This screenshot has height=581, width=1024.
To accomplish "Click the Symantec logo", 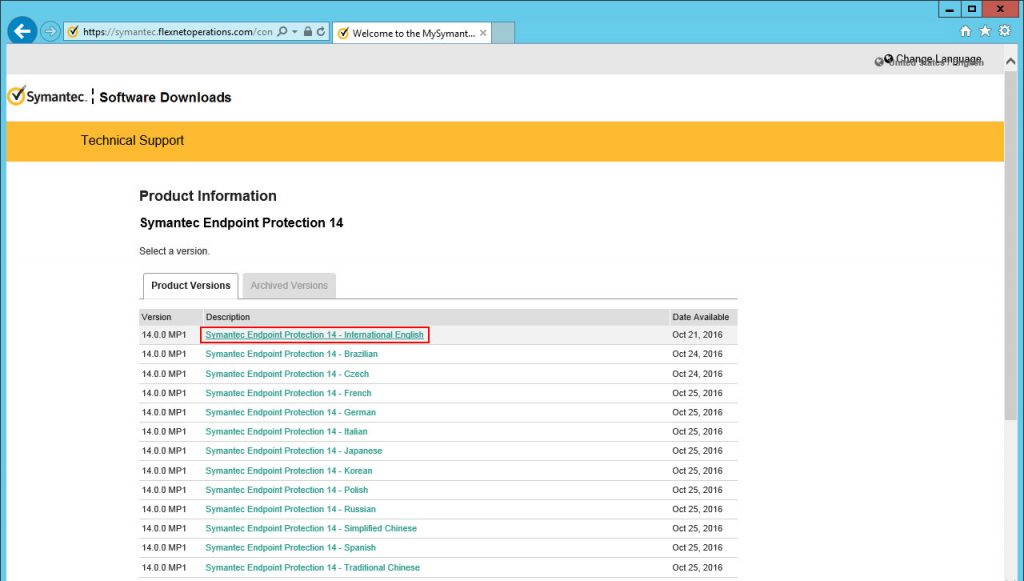I will (x=47, y=96).
